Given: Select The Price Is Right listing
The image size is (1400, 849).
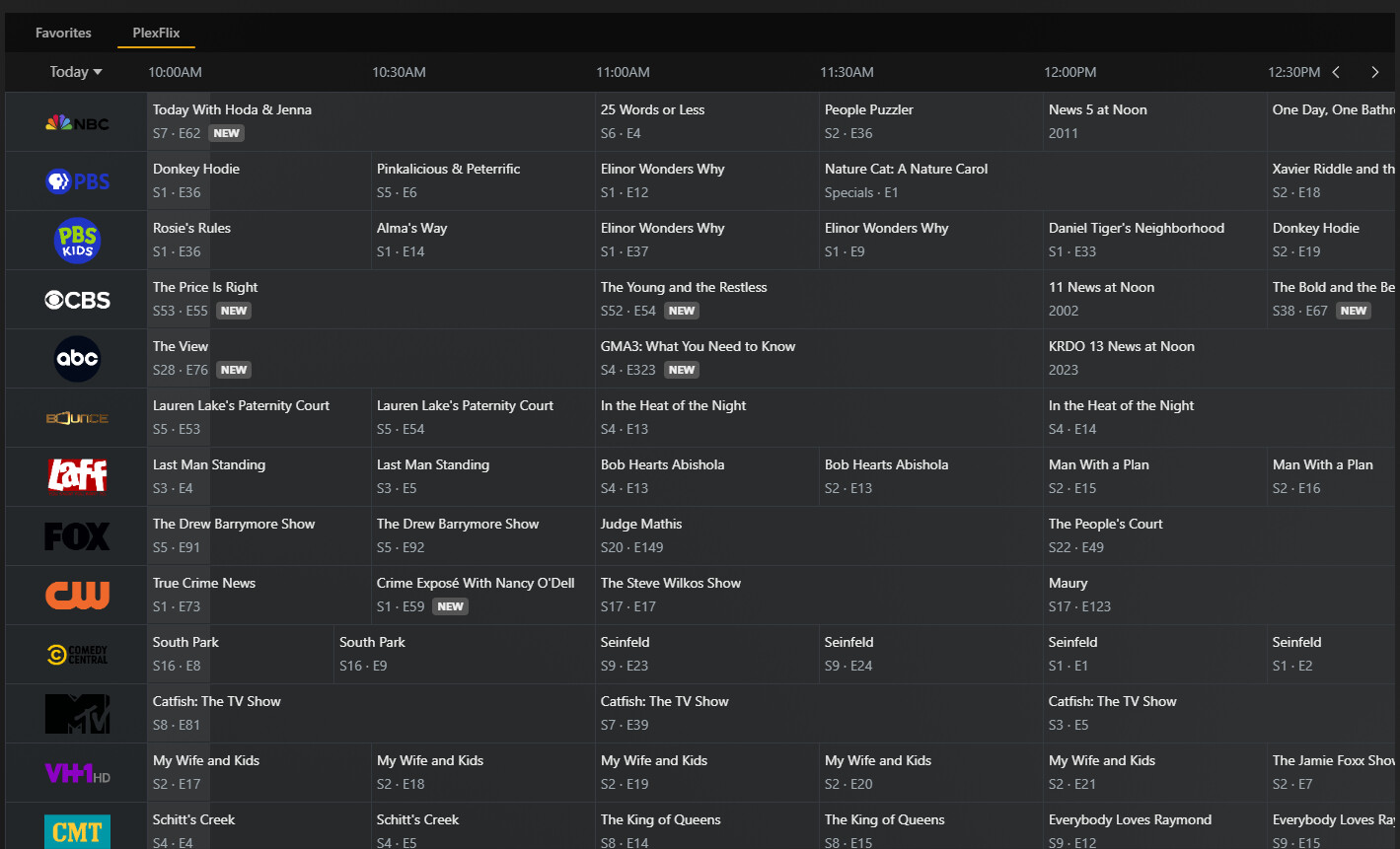Looking at the screenshot, I should (370, 299).
